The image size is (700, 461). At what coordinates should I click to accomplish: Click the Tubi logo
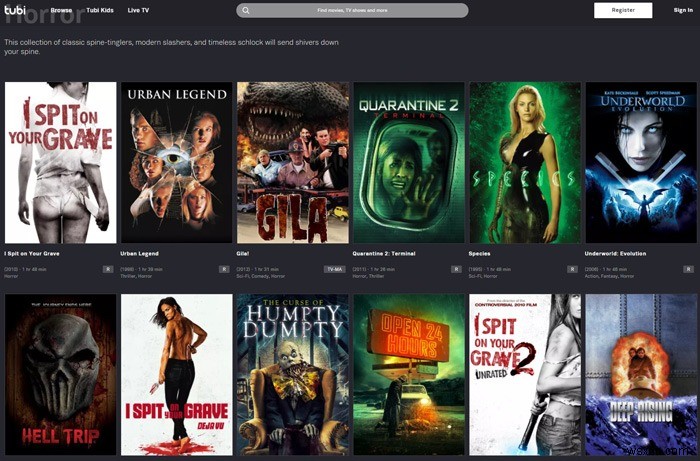coord(15,9)
